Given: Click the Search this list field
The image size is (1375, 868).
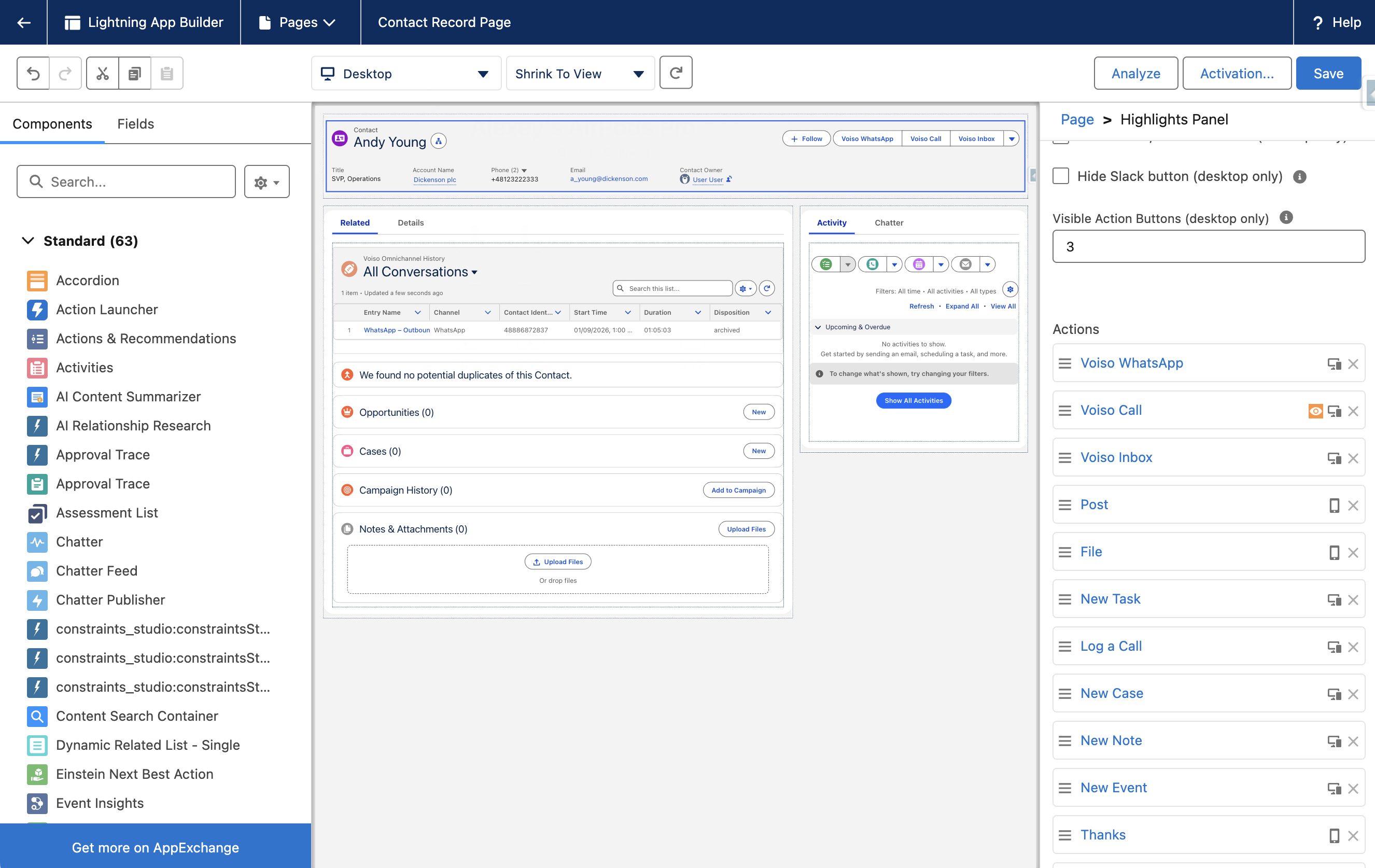Looking at the screenshot, I should 672,288.
